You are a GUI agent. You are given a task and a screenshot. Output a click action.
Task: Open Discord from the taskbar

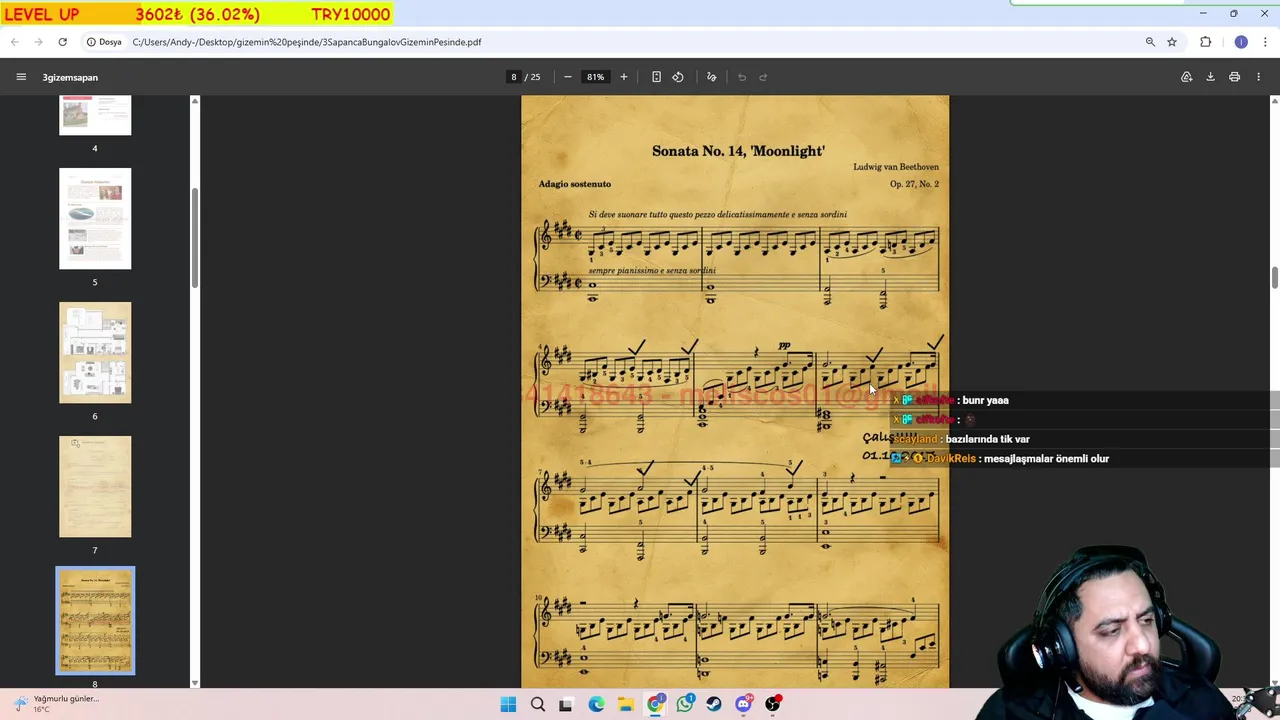click(x=744, y=704)
